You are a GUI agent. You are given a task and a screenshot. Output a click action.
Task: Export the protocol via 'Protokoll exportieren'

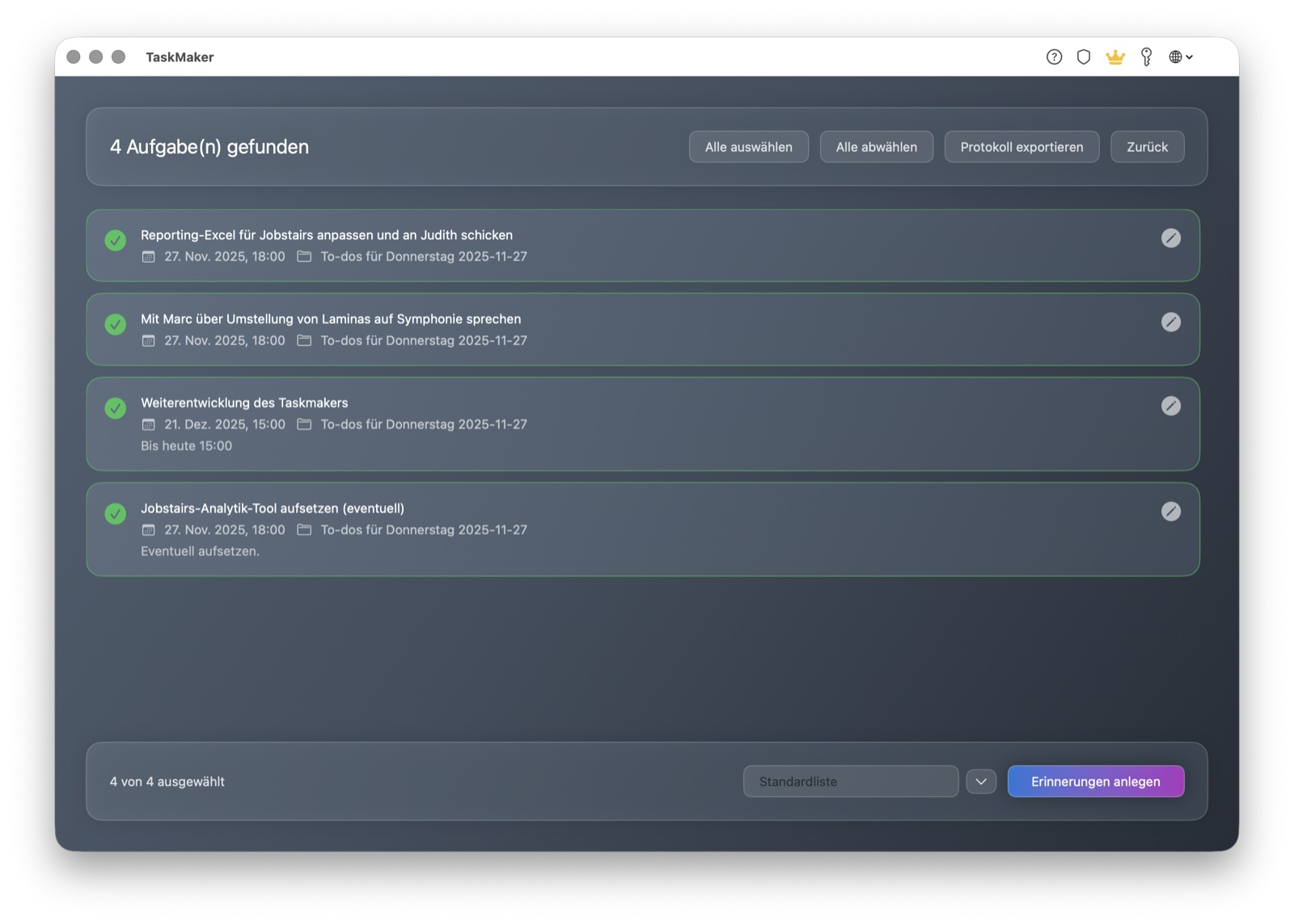1021,146
